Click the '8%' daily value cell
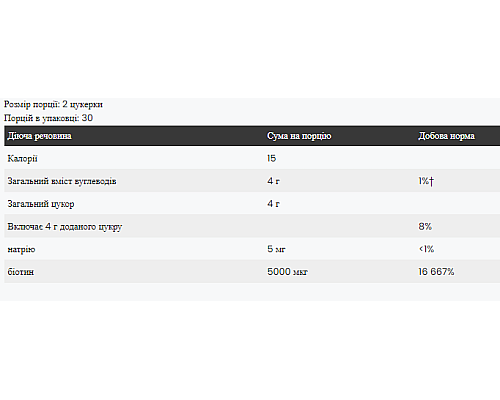 pyautogui.click(x=425, y=226)
